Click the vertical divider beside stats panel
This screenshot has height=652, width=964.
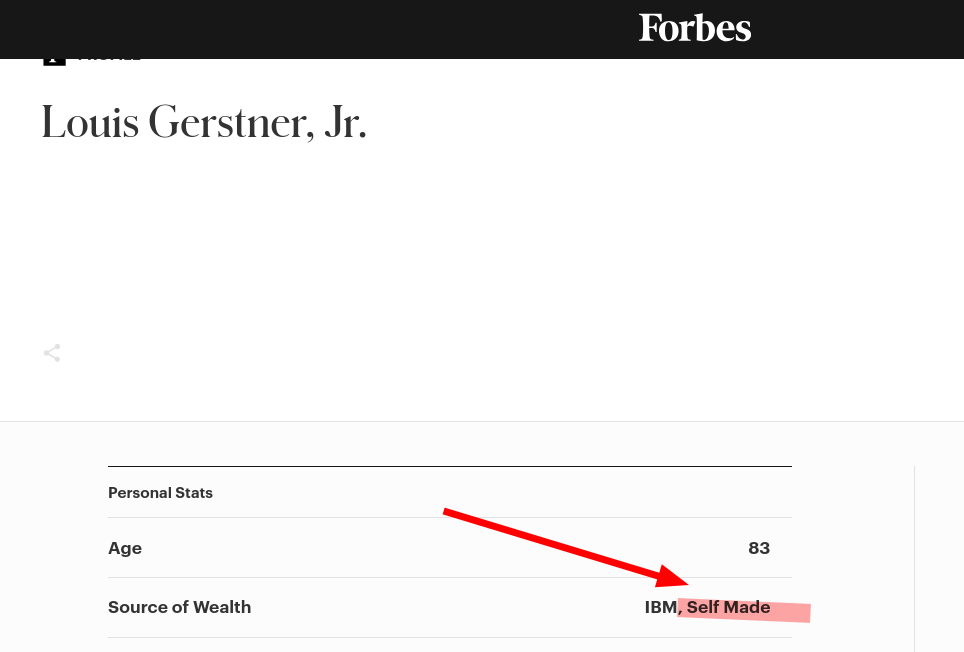point(914,558)
